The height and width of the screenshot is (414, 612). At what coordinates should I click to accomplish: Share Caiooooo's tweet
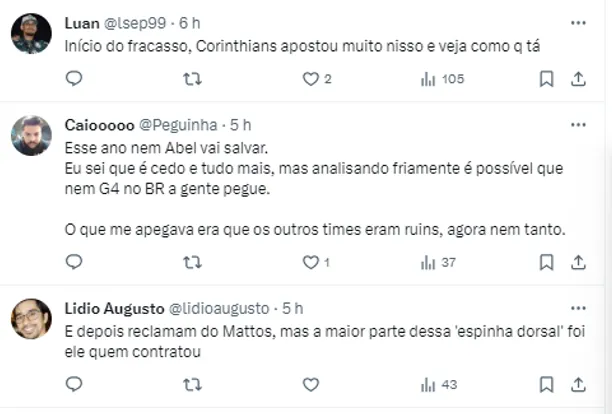tap(578, 263)
